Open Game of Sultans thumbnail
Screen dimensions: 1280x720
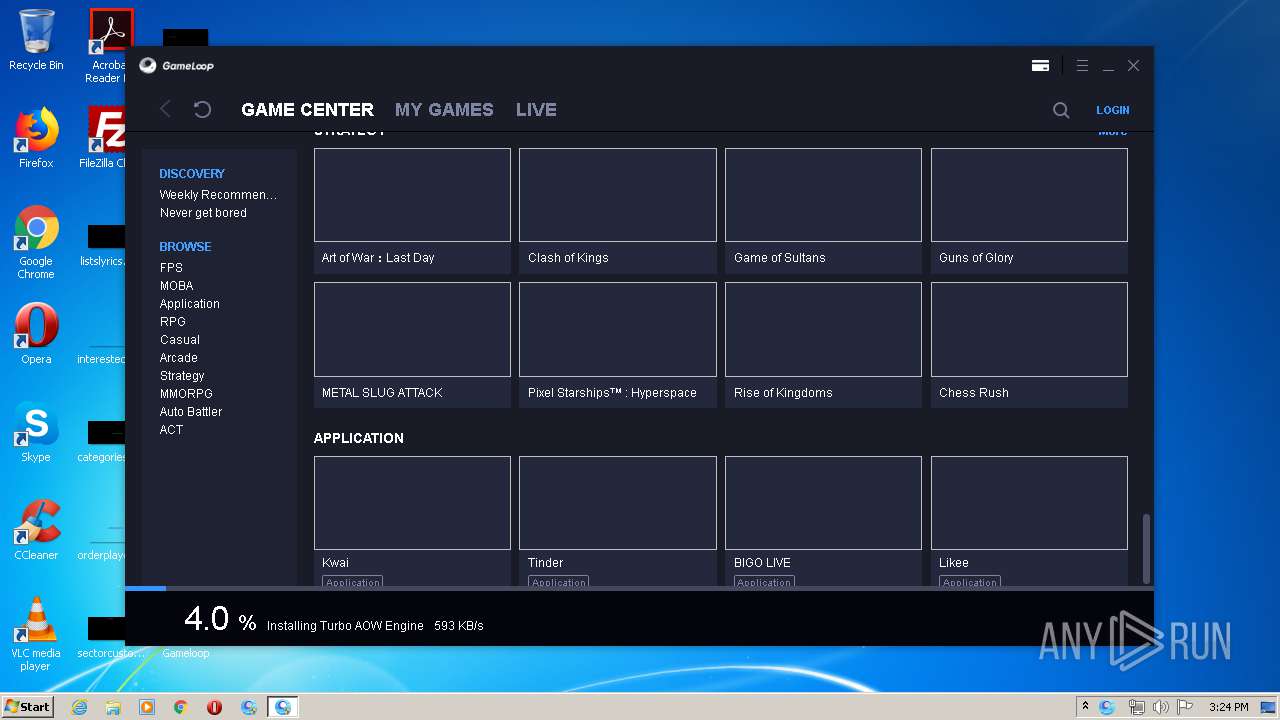pos(823,195)
